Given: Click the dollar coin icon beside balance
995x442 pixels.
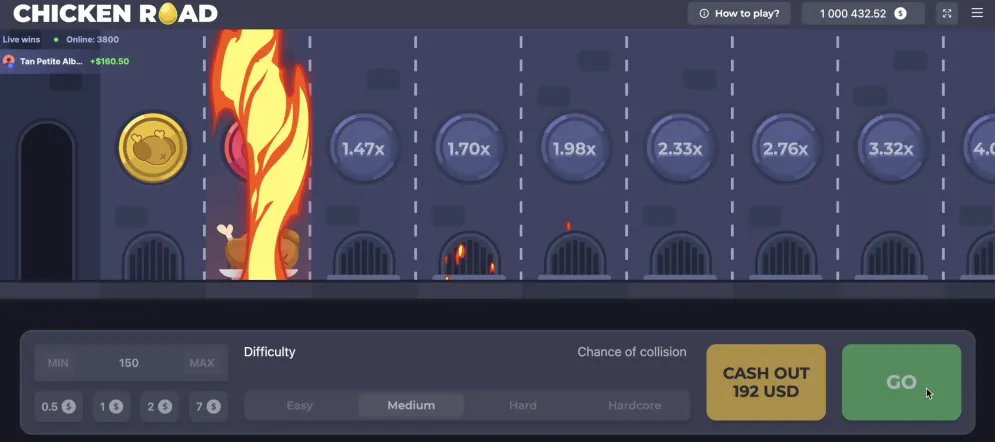Looking at the screenshot, I should [x=900, y=13].
